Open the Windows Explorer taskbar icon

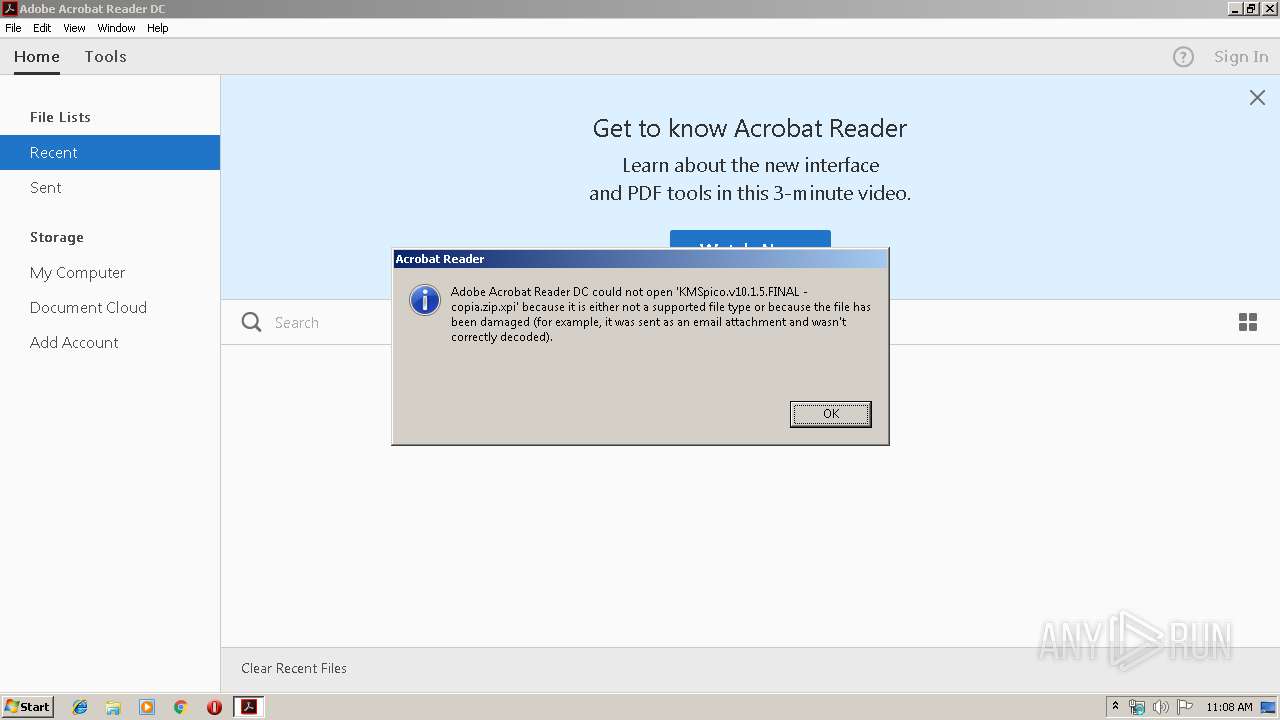[113, 707]
